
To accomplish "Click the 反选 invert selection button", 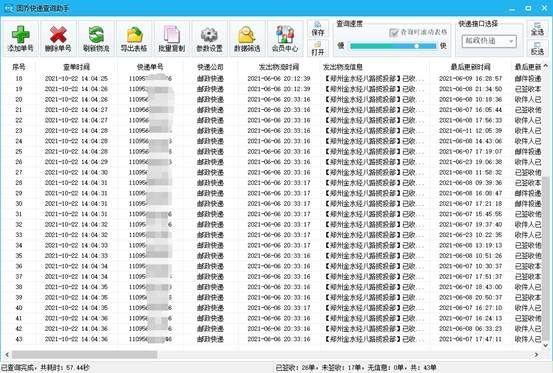I will click(537, 48).
